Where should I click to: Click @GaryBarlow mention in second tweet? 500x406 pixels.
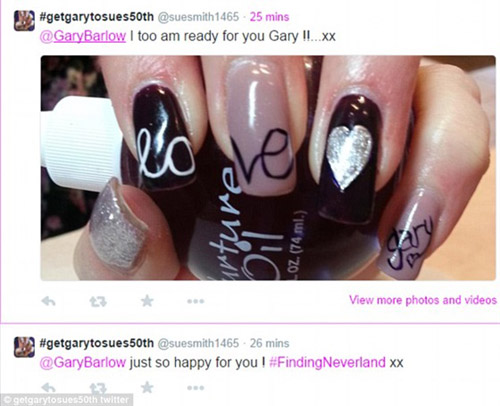point(83,362)
